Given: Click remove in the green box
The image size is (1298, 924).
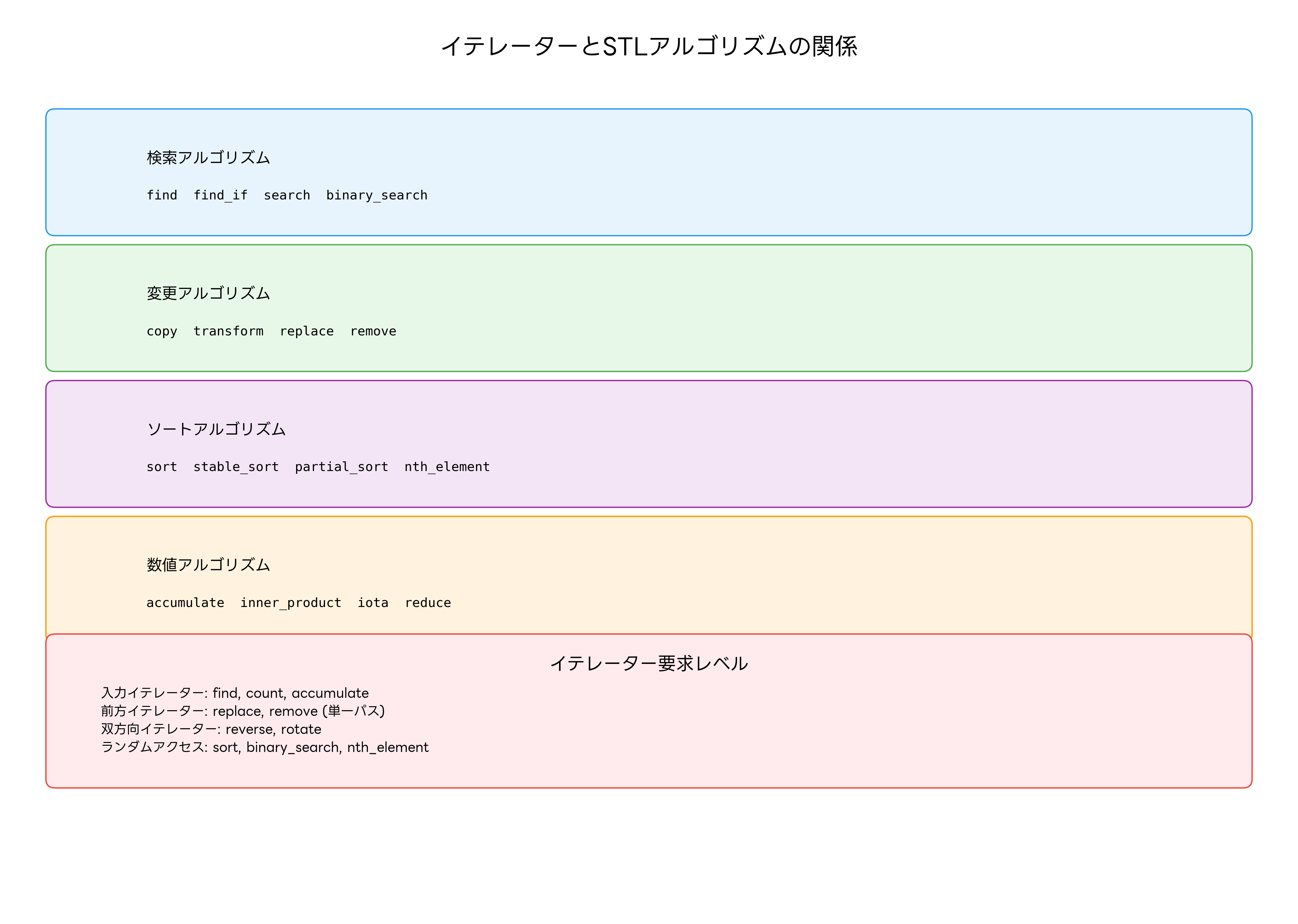Looking at the screenshot, I should click(374, 331).
